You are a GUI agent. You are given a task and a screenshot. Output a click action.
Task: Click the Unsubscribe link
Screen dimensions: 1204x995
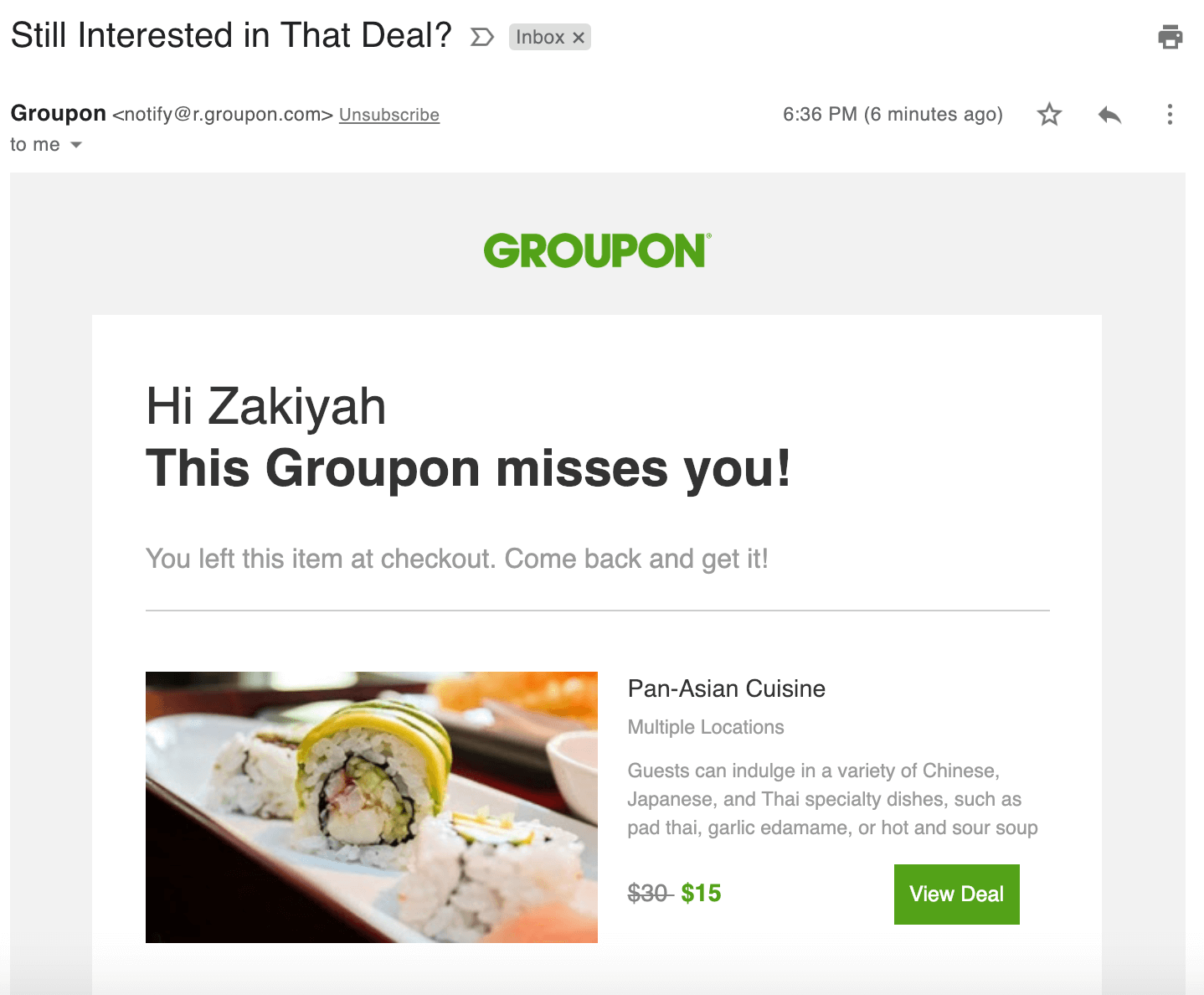(389, 115)
